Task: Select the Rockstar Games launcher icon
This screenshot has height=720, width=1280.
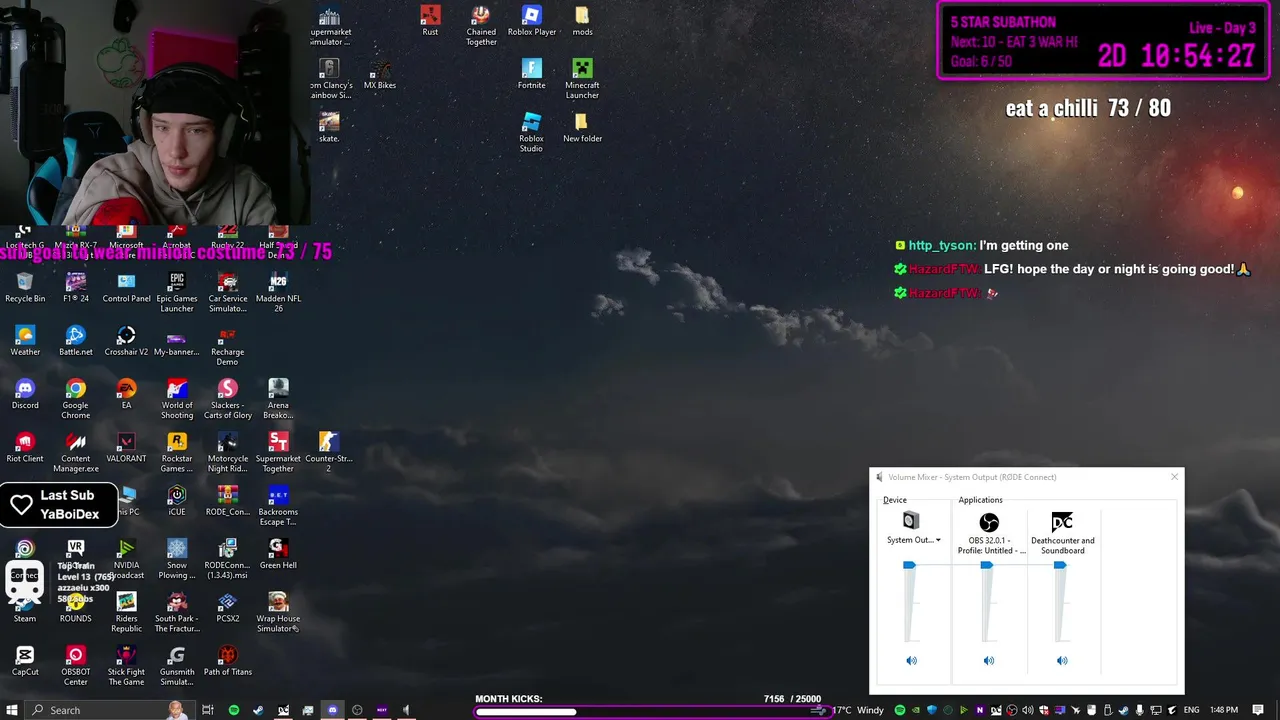Action: [177, 451]
